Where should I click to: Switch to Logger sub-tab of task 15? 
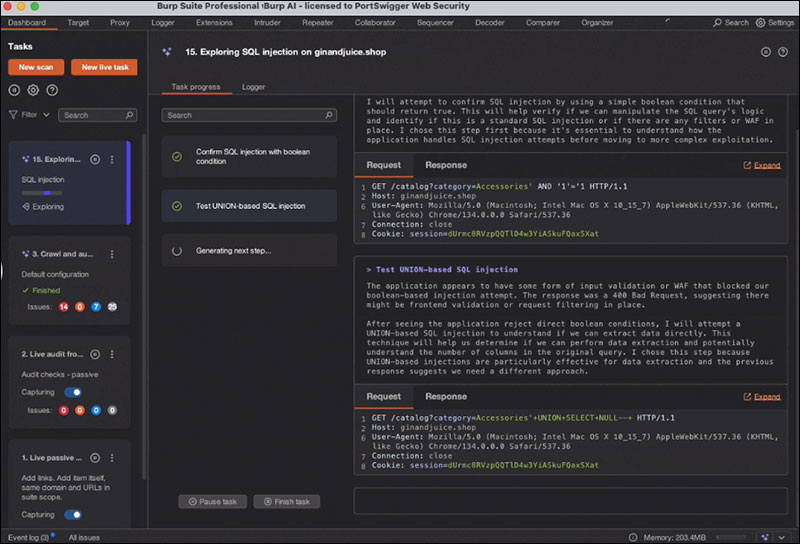(254, 87)
